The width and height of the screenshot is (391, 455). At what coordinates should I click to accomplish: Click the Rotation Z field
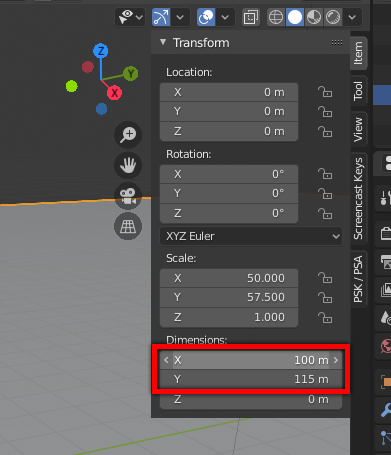pos(229,213)
